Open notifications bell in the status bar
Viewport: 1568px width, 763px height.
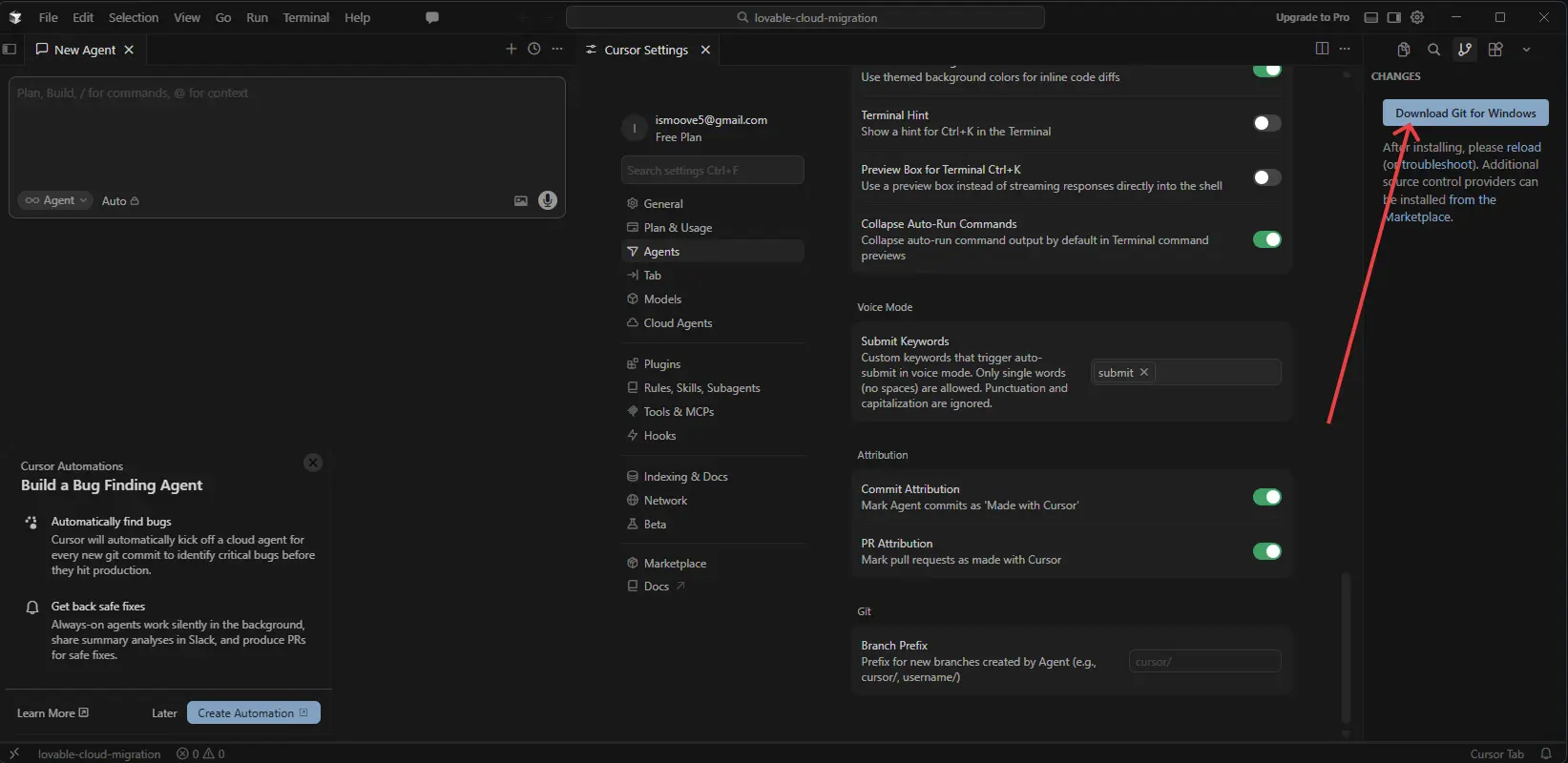click(1546, 753)
